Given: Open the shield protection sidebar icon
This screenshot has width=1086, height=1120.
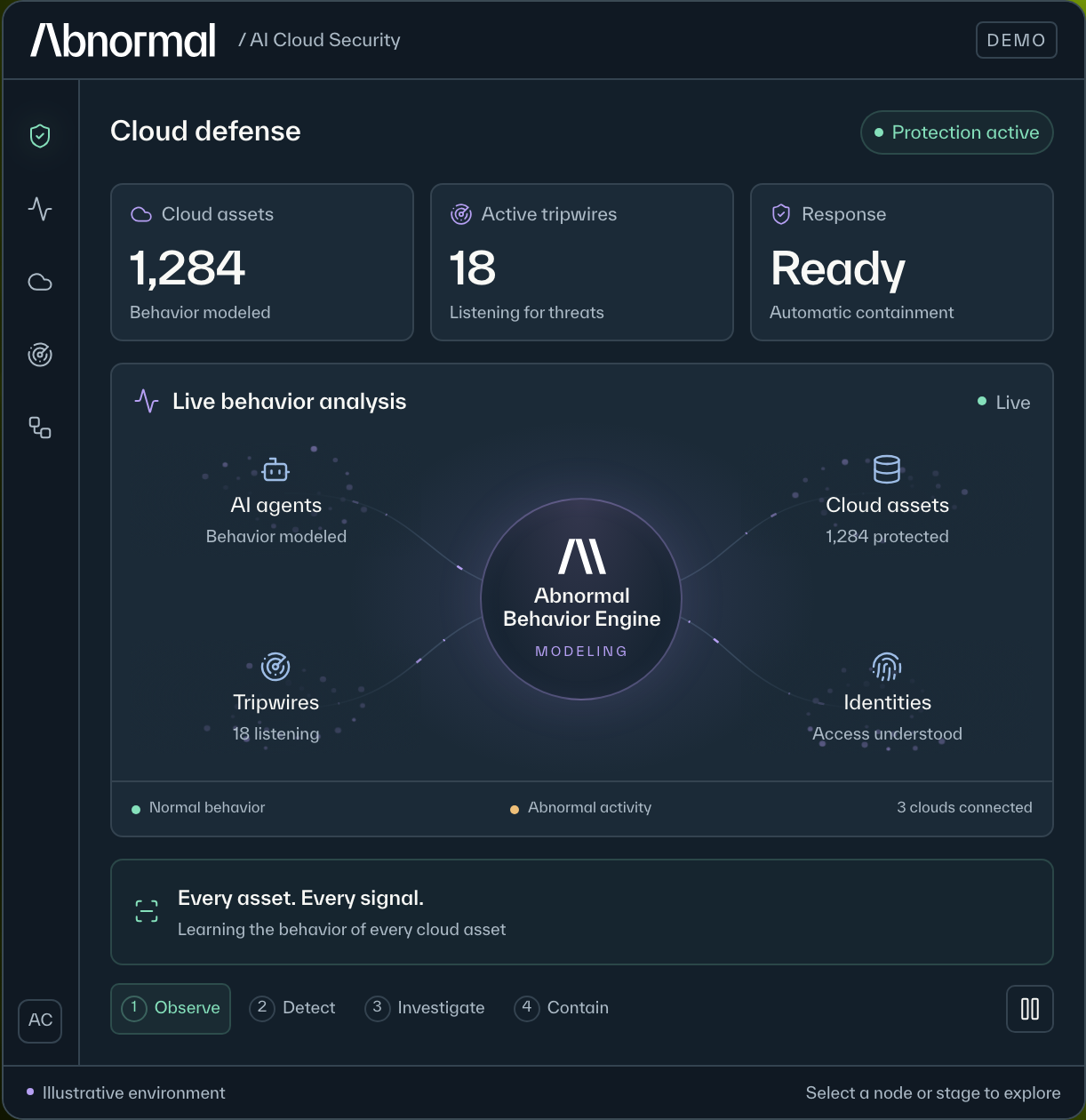Looking at the screenshot, I should pyautogui.click(x=40, y=136).
